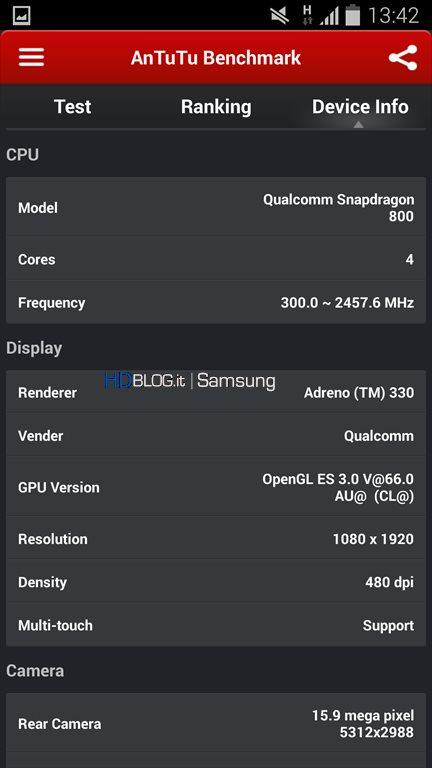Viewport: 432px width, 768px height.
Task: Open the hamburger menu icon
Action: click(31, 57)
